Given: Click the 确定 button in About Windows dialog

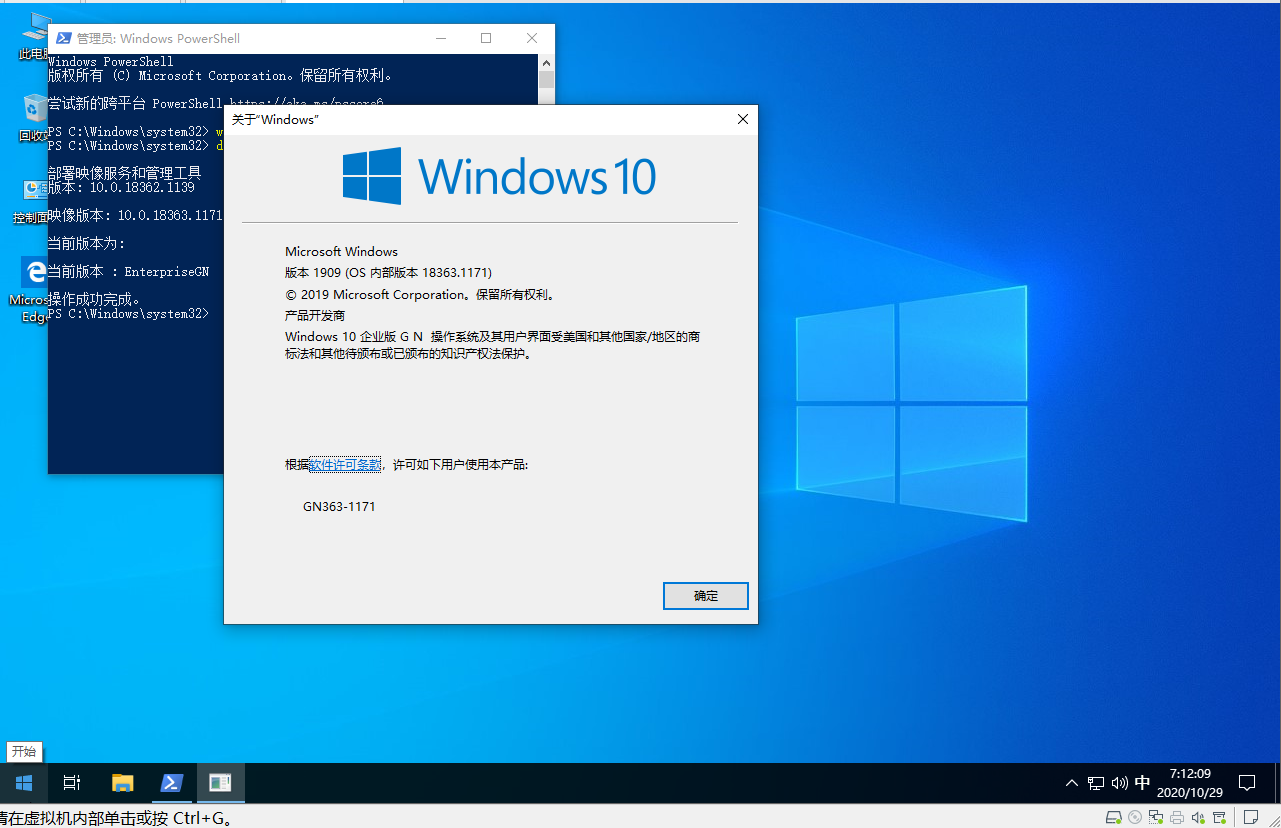Looking at the screenshot, I should (705, 596).
